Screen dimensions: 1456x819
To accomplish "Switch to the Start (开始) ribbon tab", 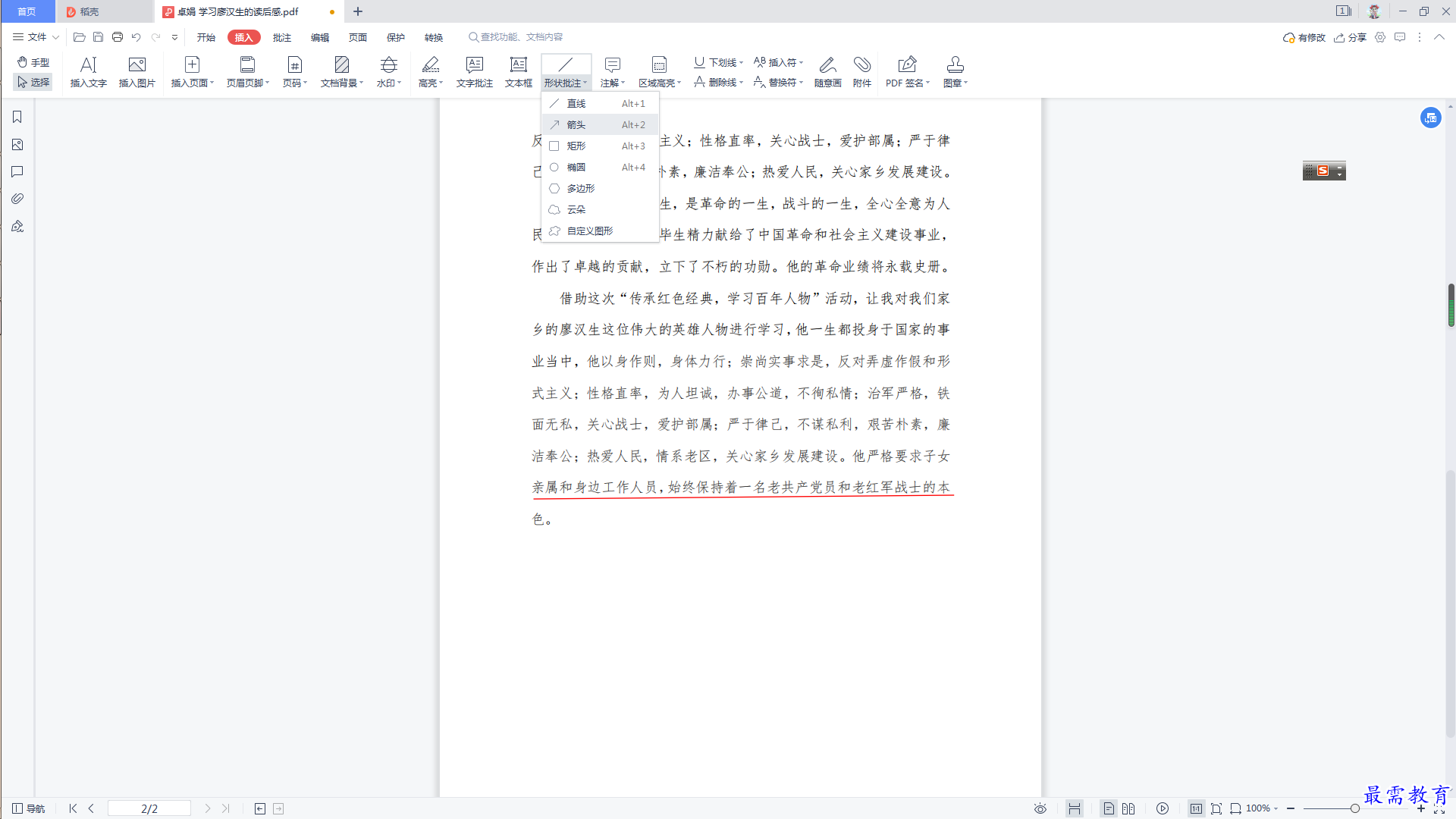I will click(x=206, y=37).
